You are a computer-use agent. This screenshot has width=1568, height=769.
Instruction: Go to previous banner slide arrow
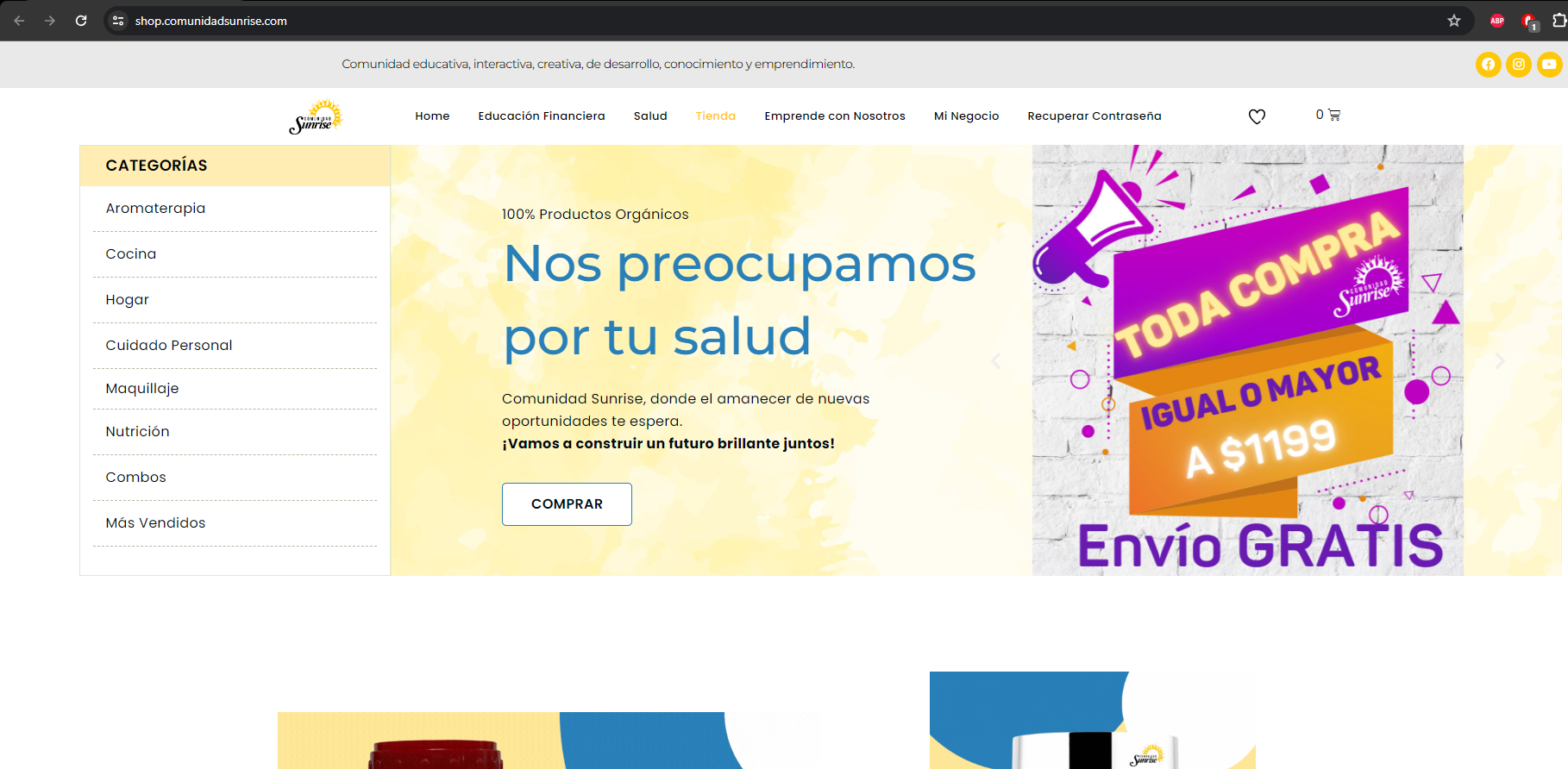[x=996, y=361]
